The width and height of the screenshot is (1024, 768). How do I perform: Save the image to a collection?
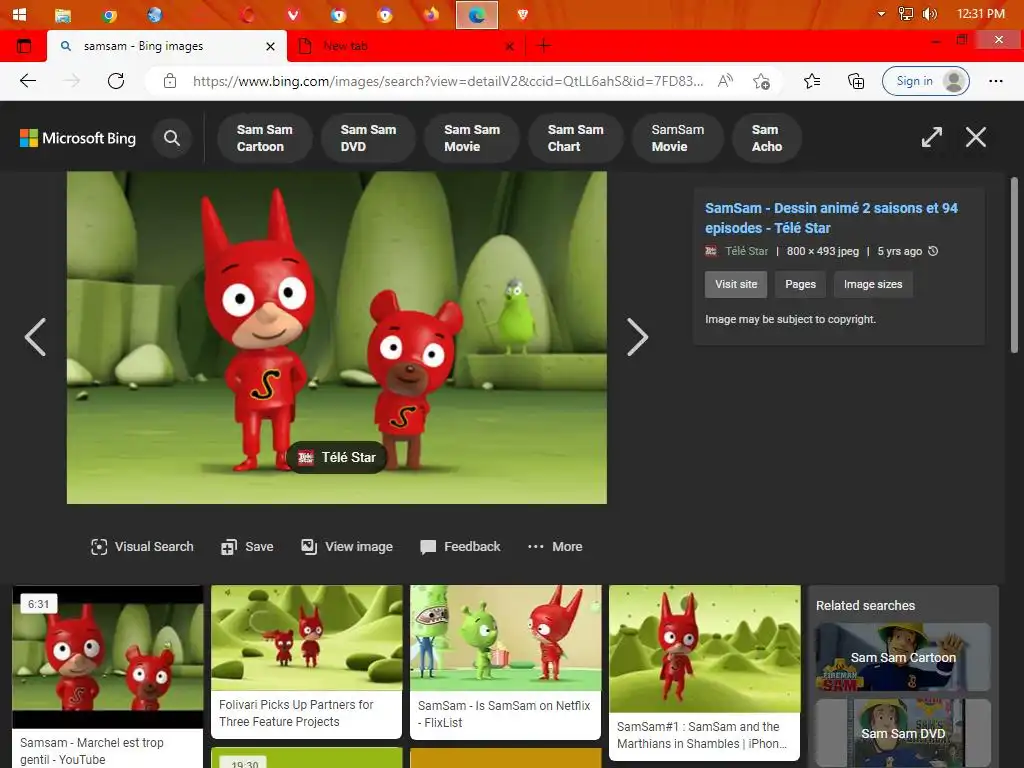point(247,547)
